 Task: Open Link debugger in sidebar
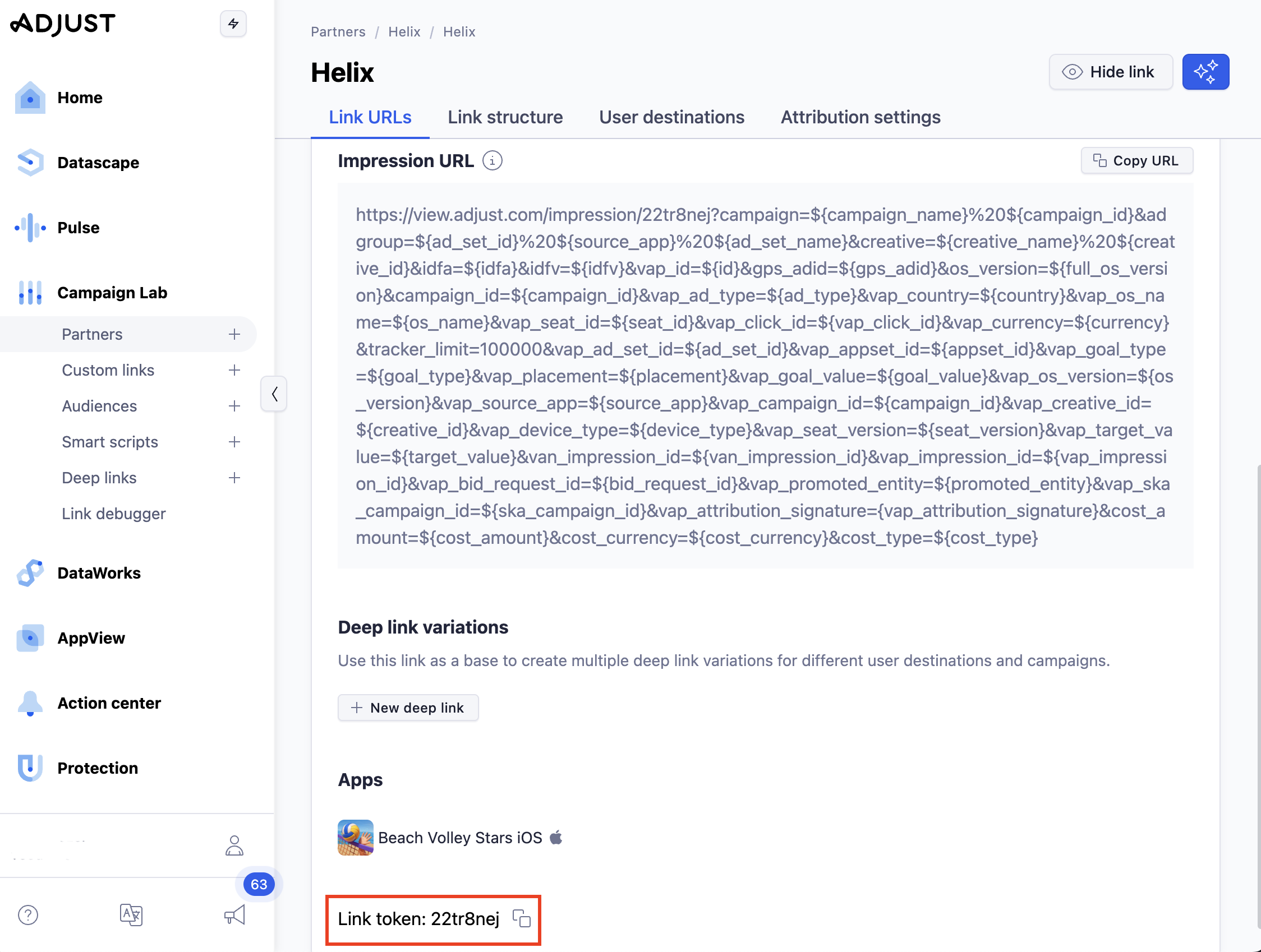pos(113,514)
